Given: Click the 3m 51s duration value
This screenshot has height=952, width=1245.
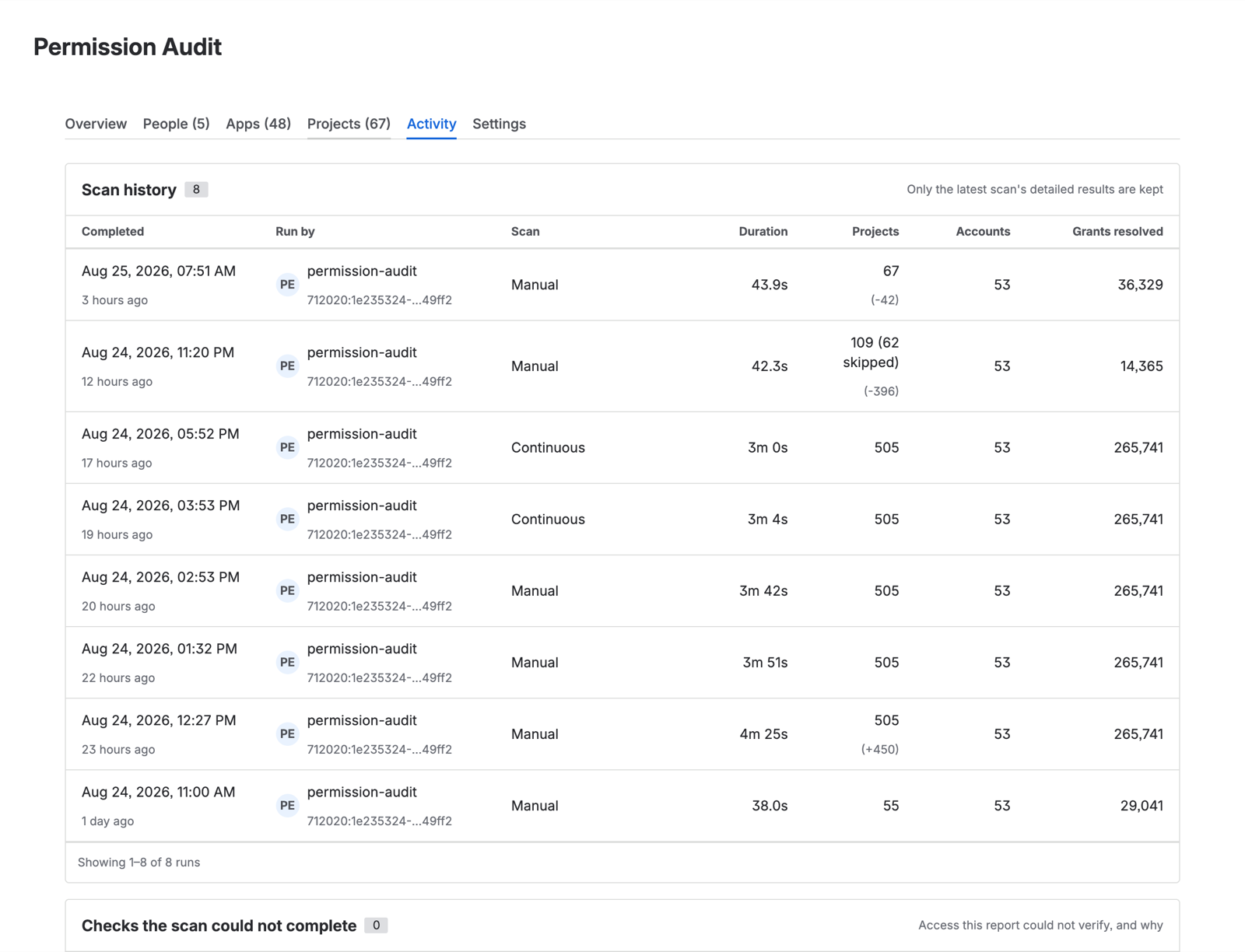Looking at the screenshot, I should point(765,662).
